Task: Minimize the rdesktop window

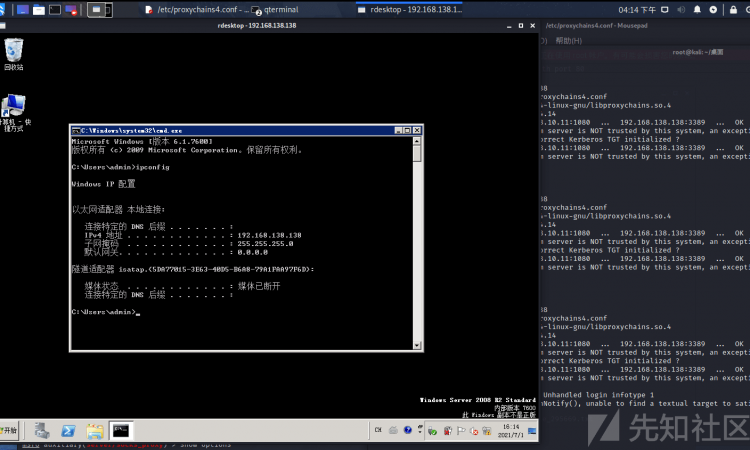Action: pos(509,26)
